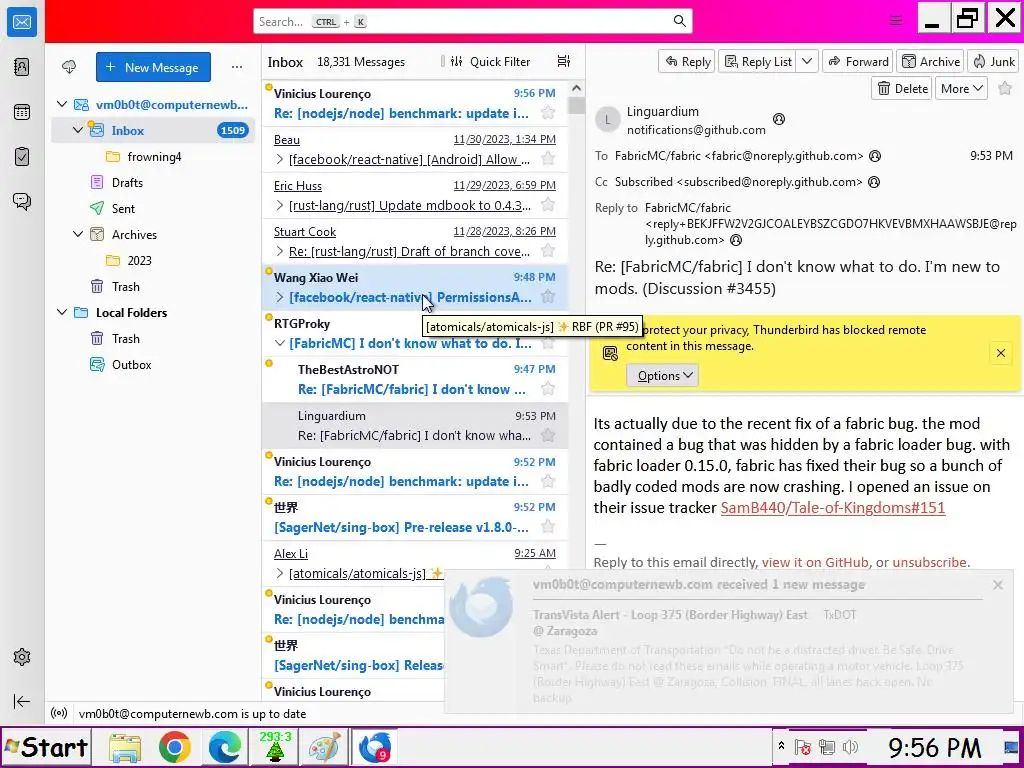Open File Explorer from taskbar

125,747
